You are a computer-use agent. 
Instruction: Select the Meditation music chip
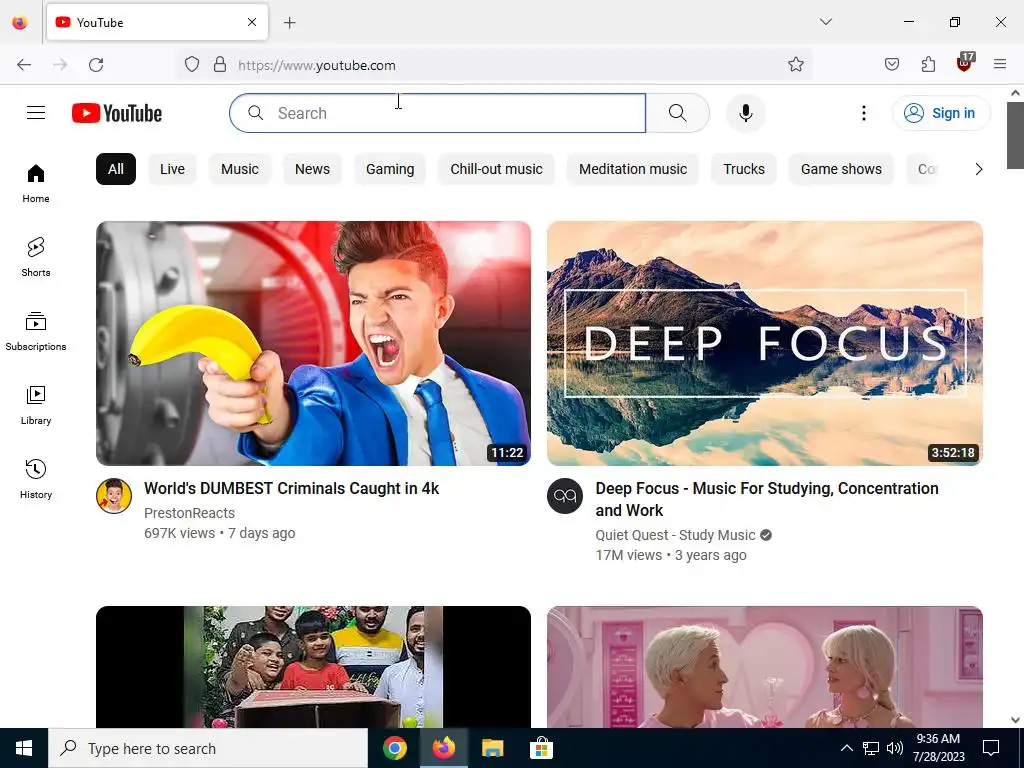tap(633, 169)
